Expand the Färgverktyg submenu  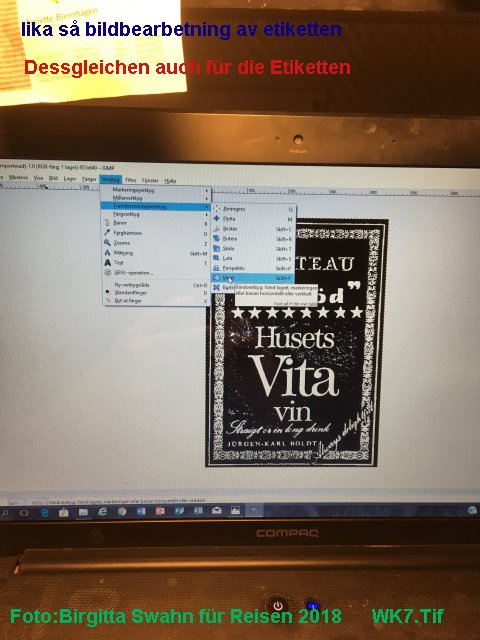[x=156, y=214]
